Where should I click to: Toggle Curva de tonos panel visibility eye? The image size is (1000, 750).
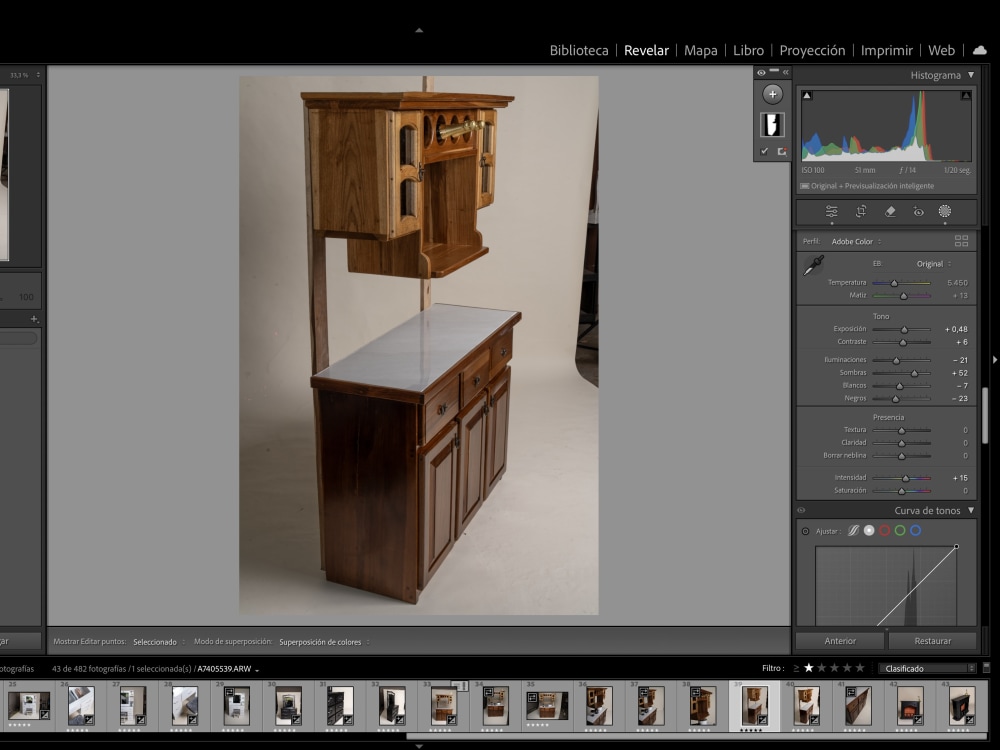click(x=801, y=510)
